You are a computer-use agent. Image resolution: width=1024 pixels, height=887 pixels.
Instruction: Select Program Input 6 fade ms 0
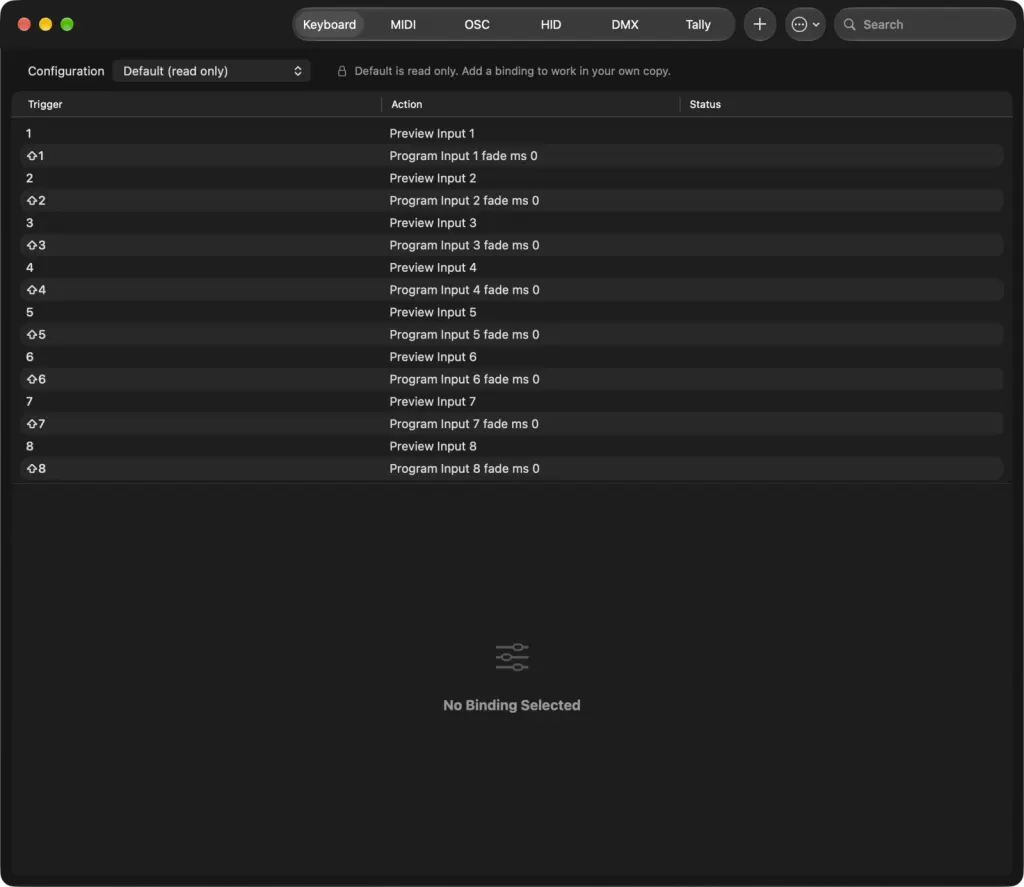pyautogui.click(x=511, y=379)
